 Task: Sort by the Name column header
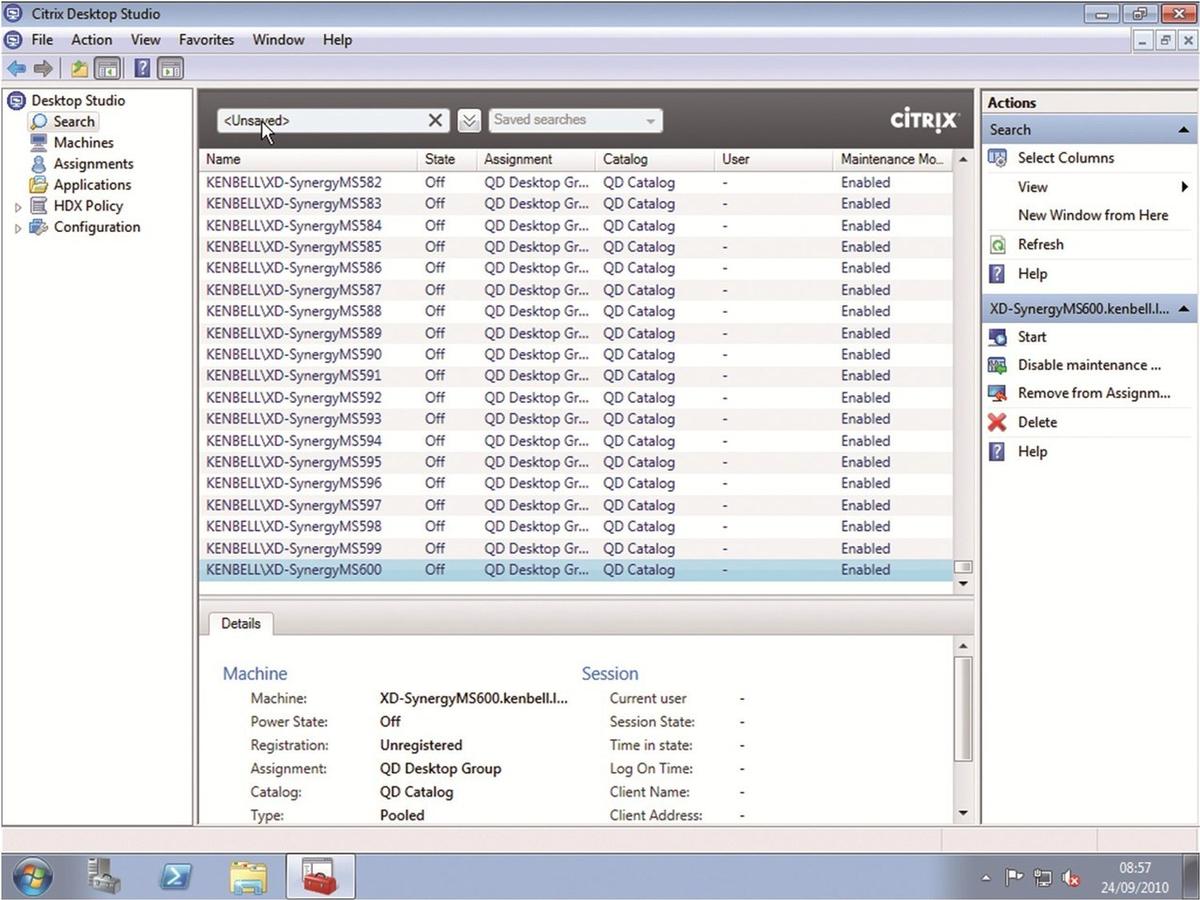tap(308, 159)
